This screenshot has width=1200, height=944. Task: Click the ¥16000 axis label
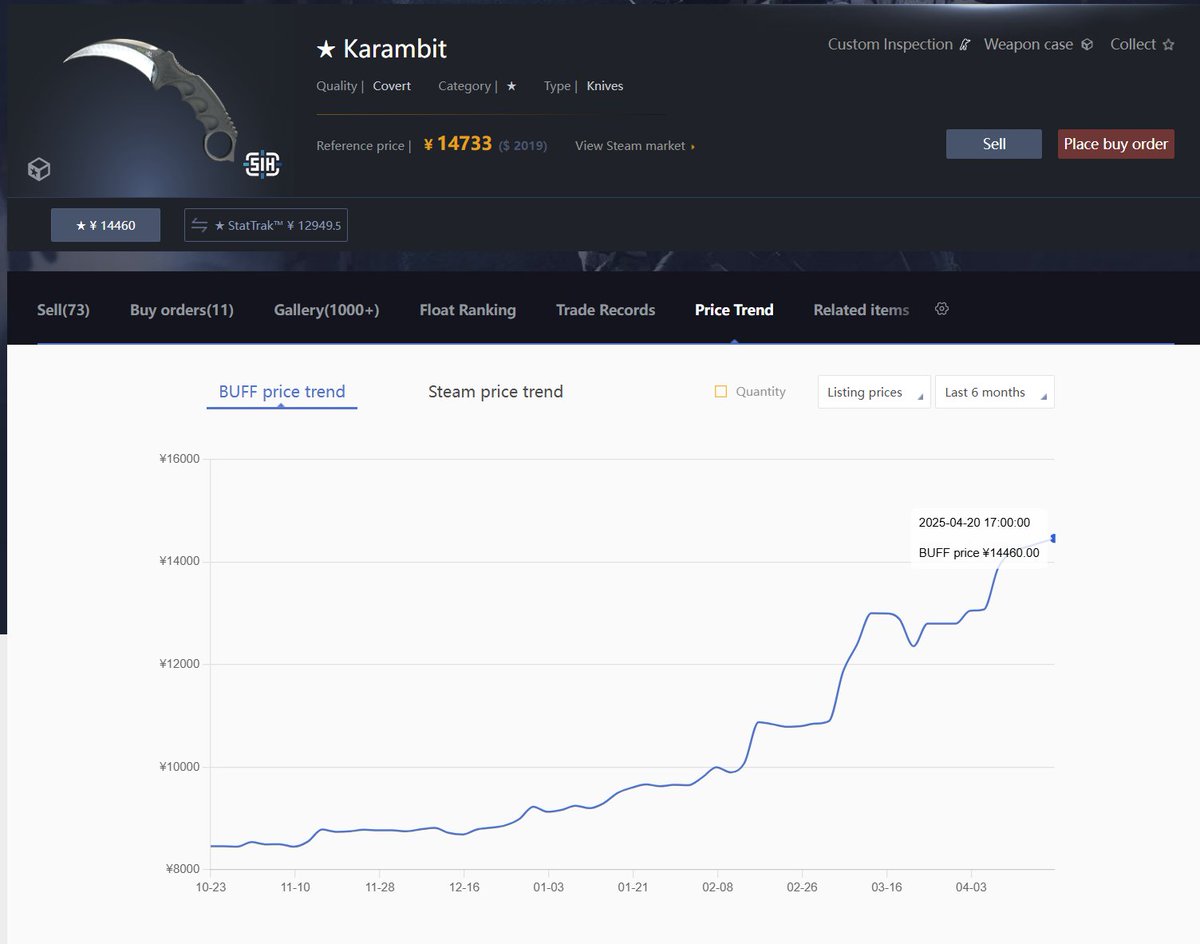(x=180, y=459)
